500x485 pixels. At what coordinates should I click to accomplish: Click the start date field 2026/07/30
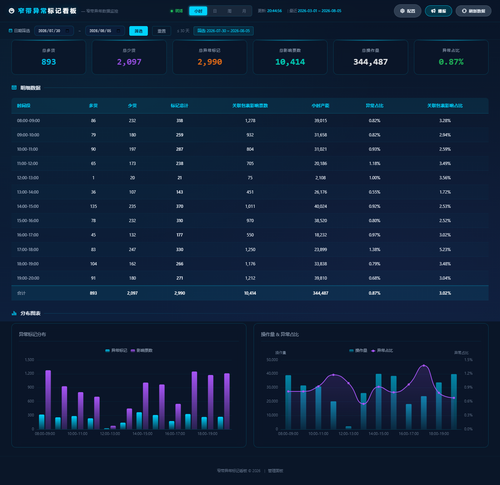coord(54,31)
